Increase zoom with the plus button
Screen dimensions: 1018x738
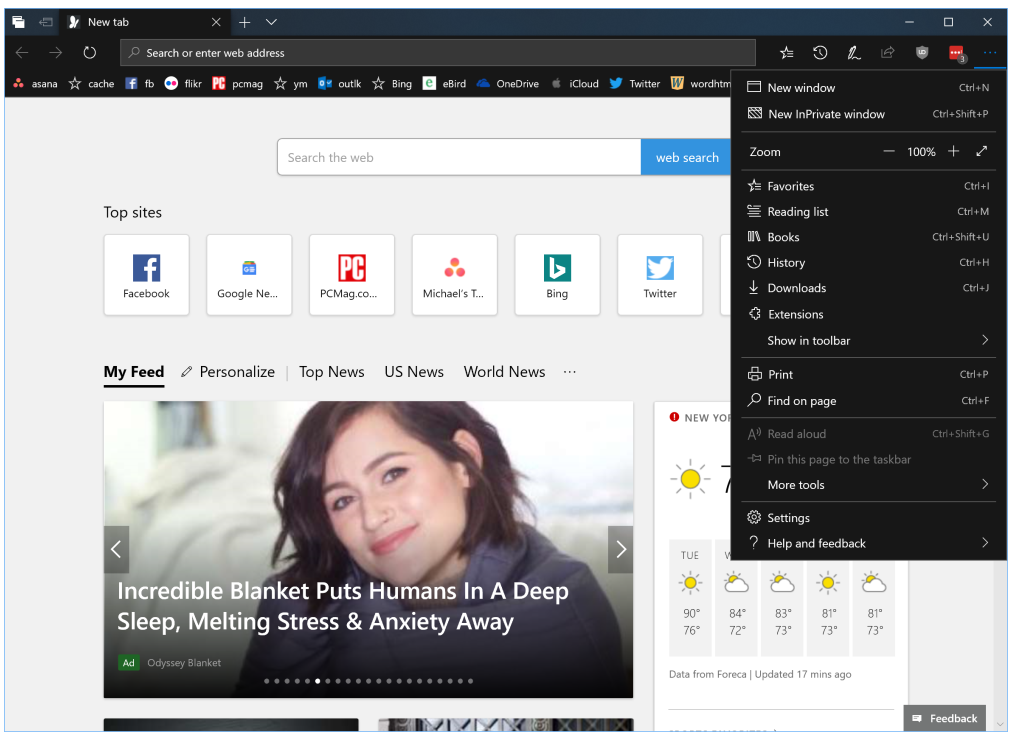point(954,151)
